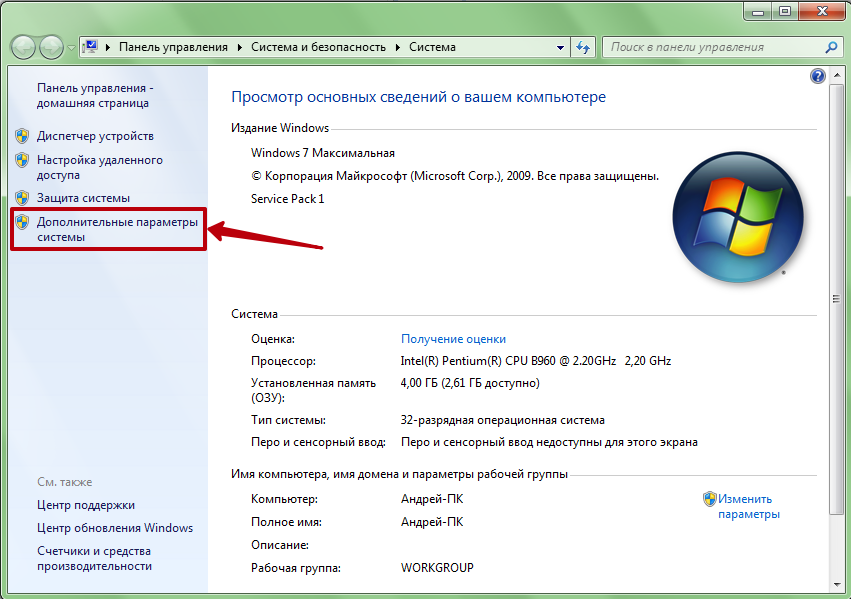This screenshot has height=599, width=851.
Task: Click the computer icon in address bar
Action: (91, 47)
